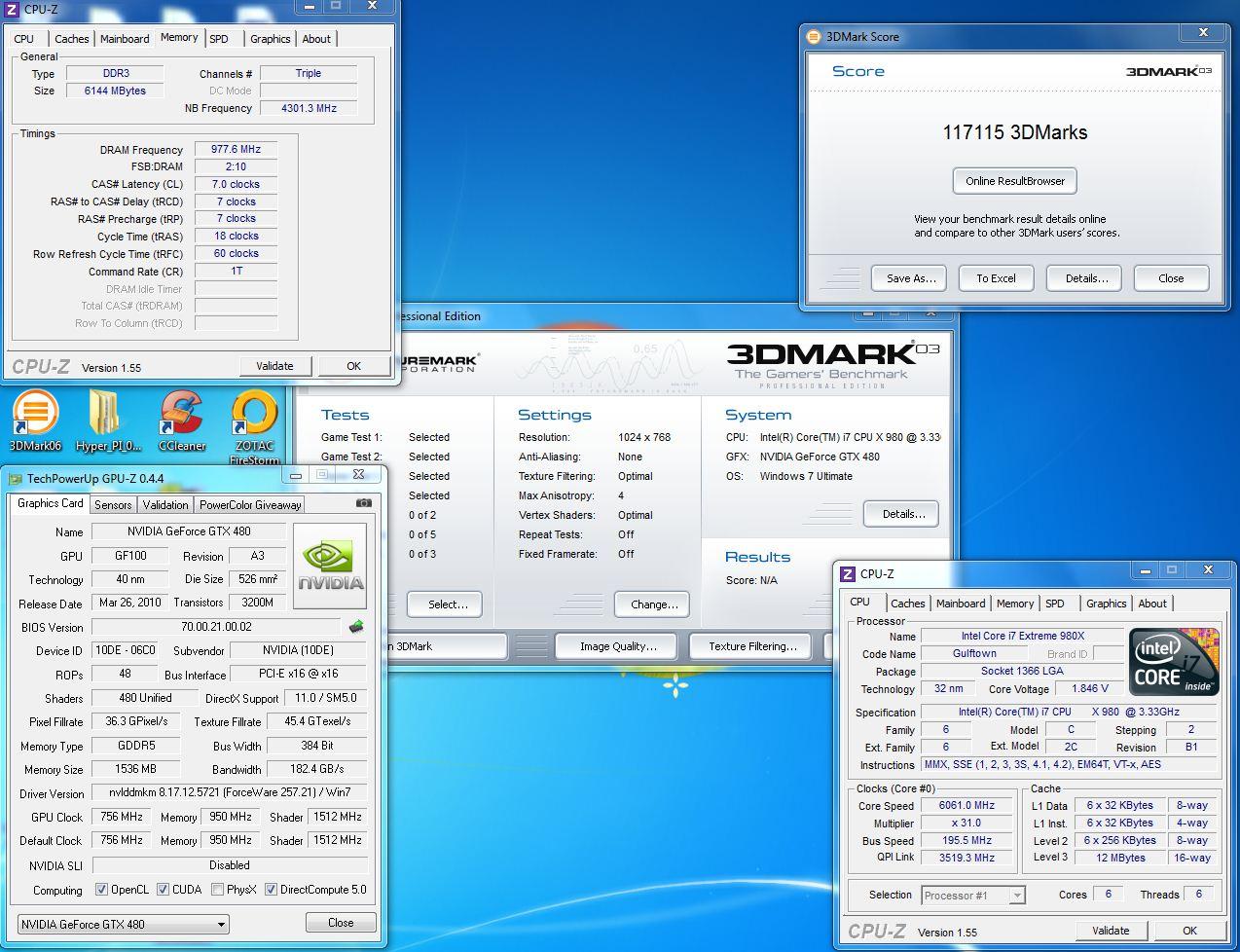The height and width of the screenshot is (952, 1240).
Task: Launch CCleaner from the desktop
Action: [x=182, y=421]
